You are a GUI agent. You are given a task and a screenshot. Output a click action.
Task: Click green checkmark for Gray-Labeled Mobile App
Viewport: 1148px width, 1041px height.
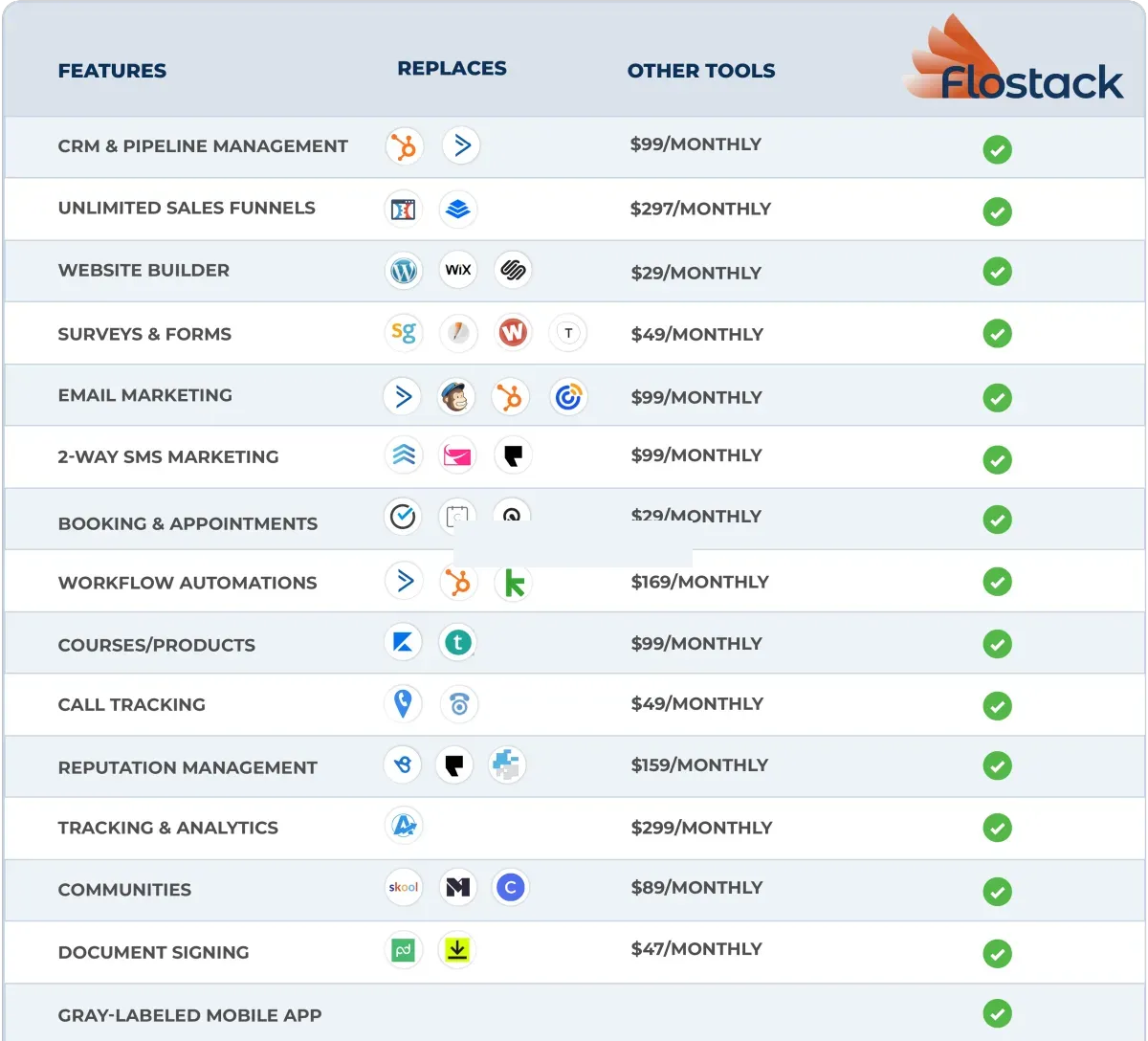click(998, 1013)
